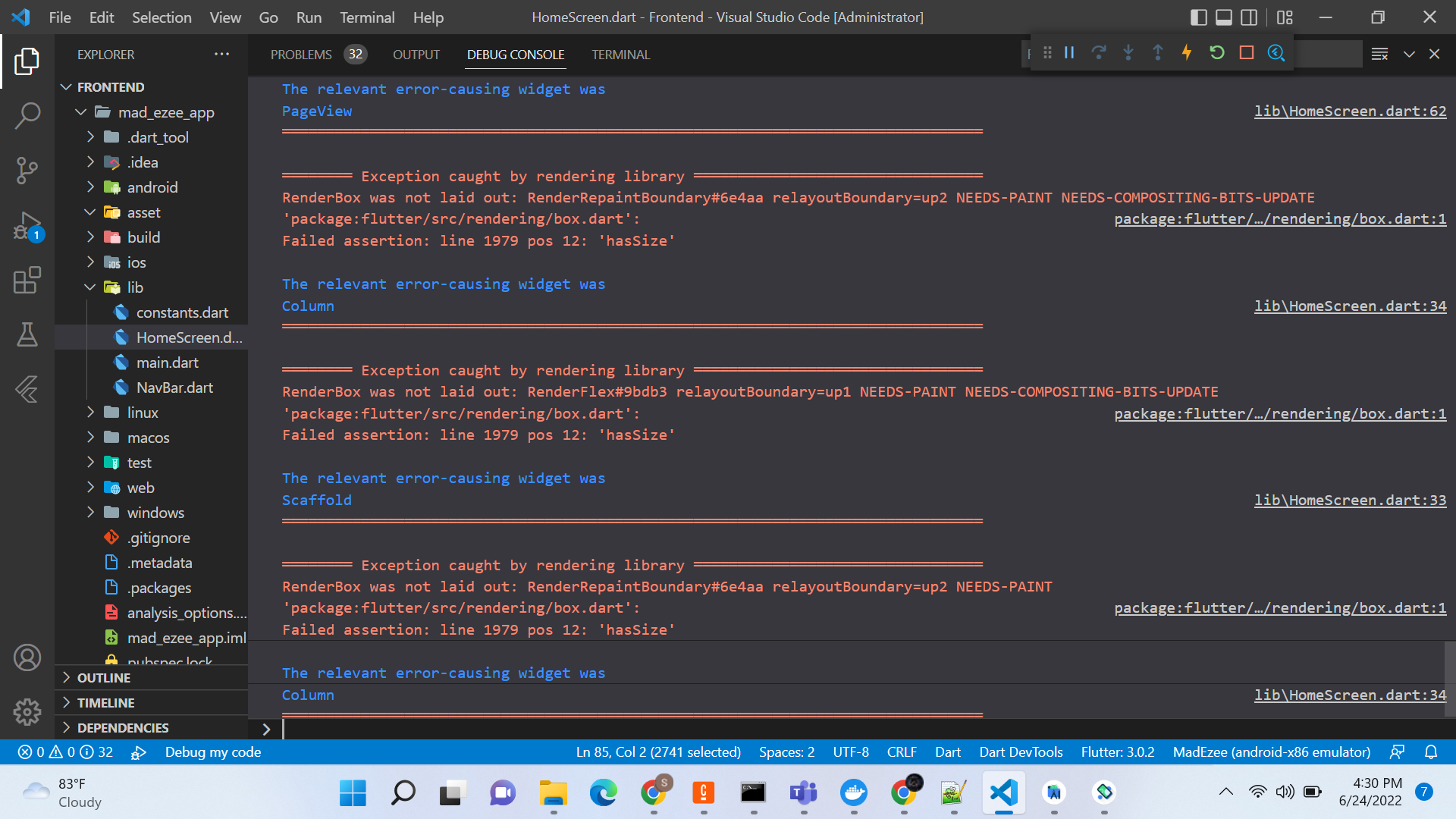Click Debug my code in status bar
1456x819 pixels.
click(212, 752)
